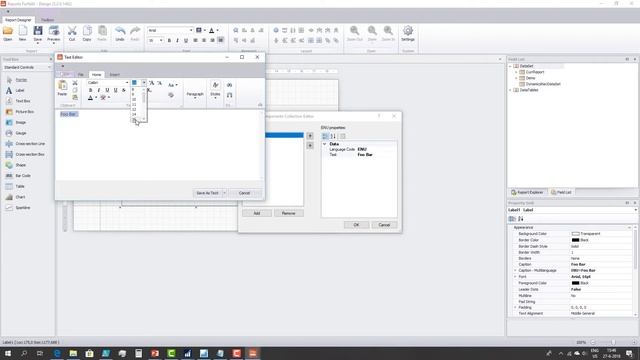Open Standard Controls toolbox dropdown
Image resolution: width=640 pixels, height=360 pixels.
(49, 67)
